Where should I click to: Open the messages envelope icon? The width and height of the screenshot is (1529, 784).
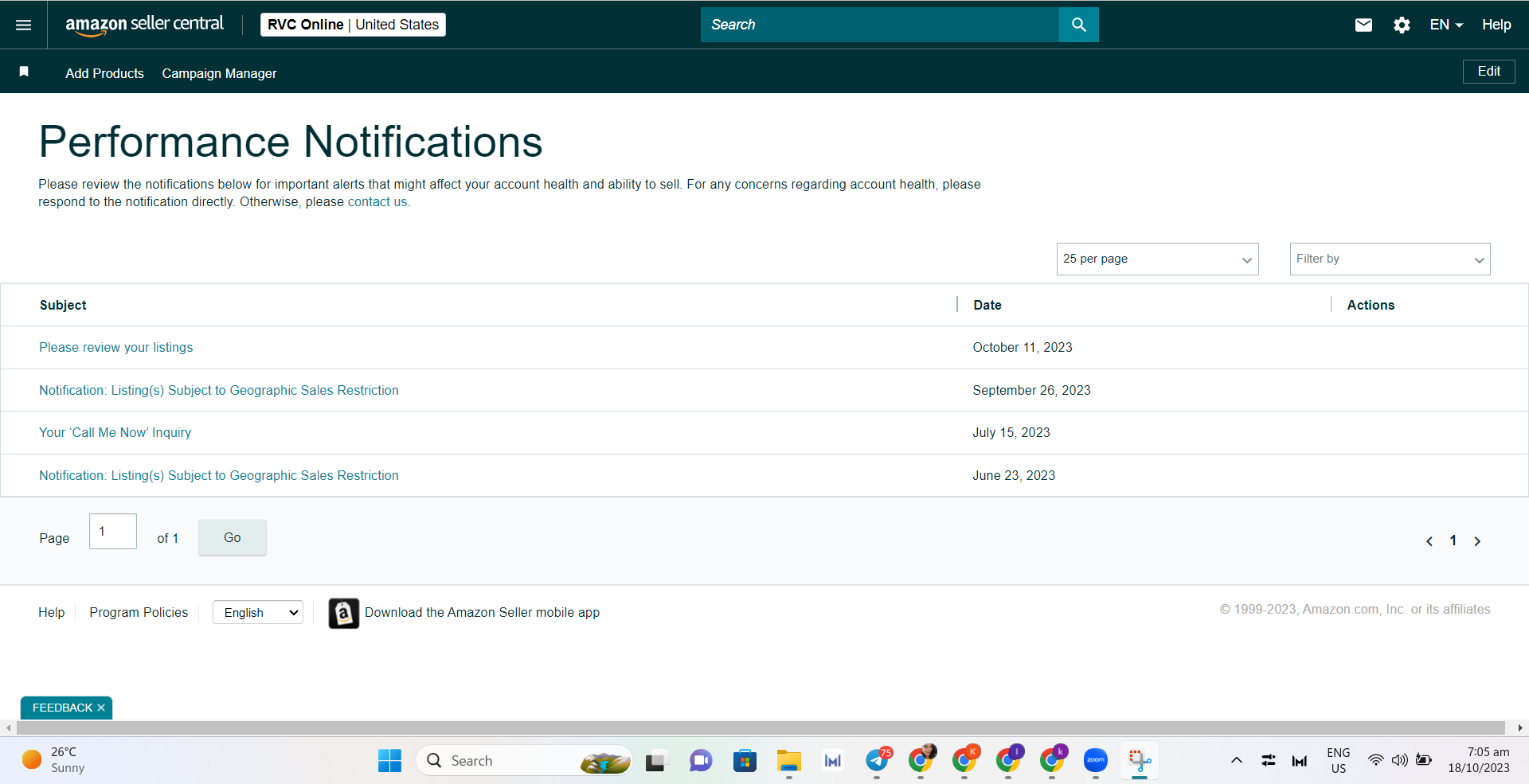(x=1363, y=25)
